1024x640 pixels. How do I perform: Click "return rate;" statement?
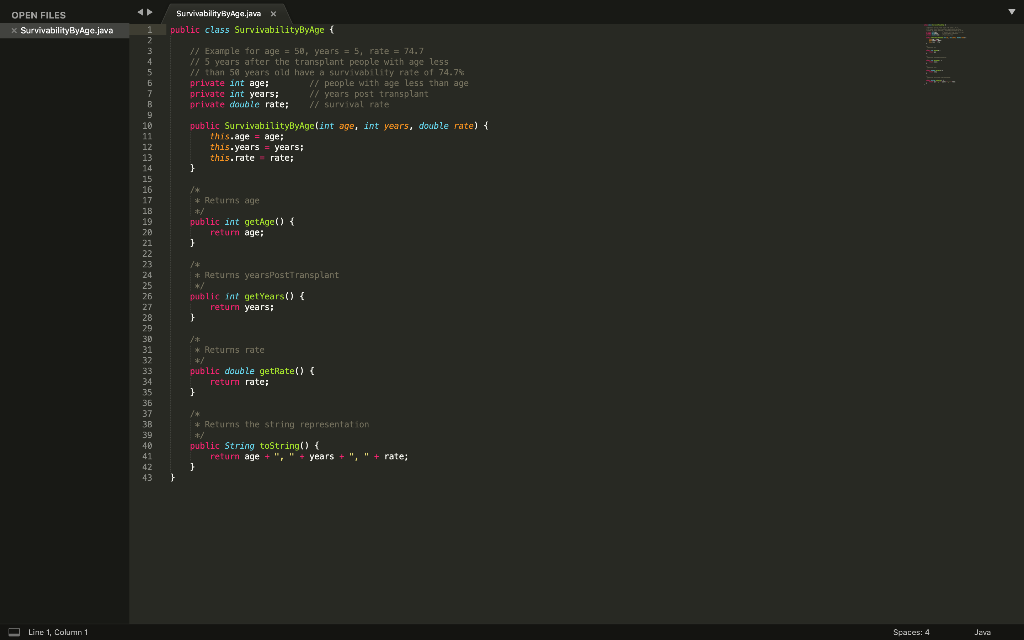(x=239, y=382)
